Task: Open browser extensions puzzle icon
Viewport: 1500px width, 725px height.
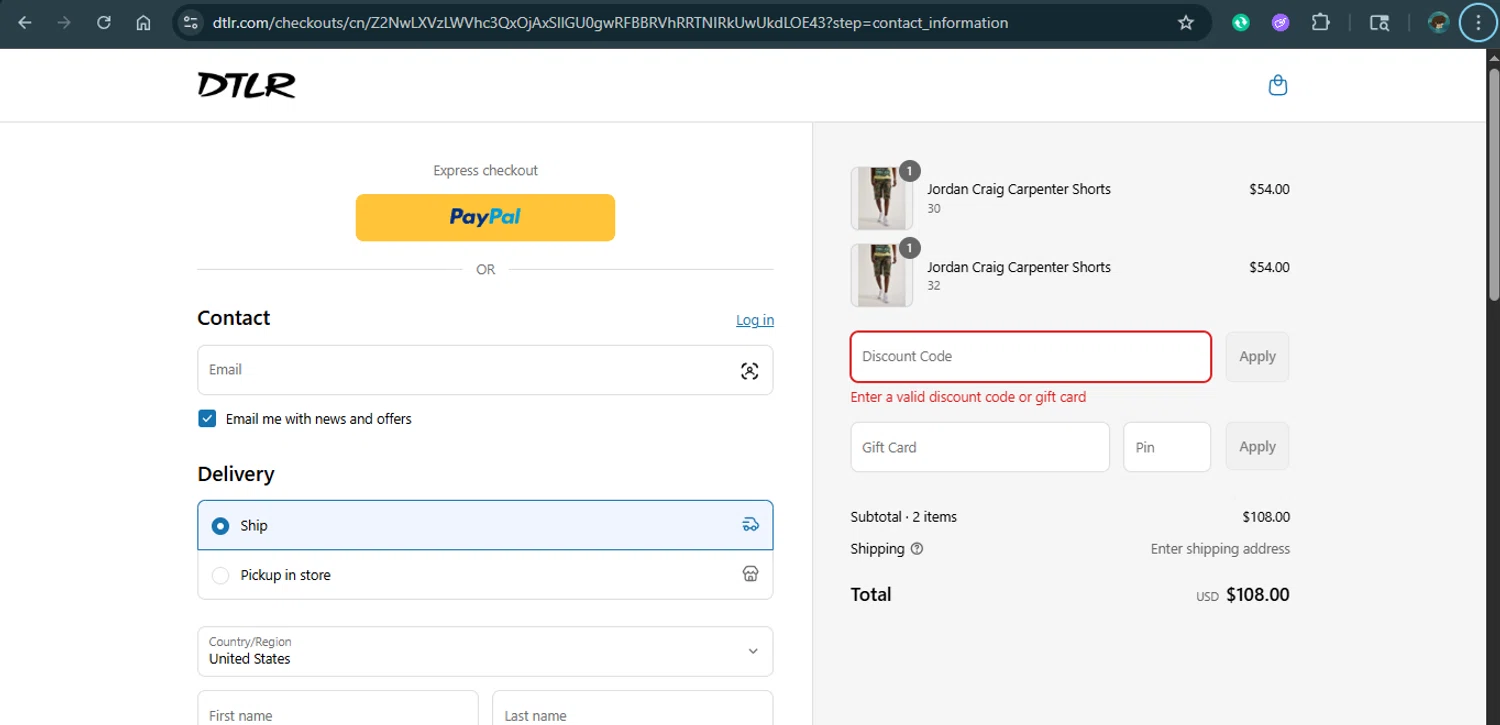Action: (1320, 22)
